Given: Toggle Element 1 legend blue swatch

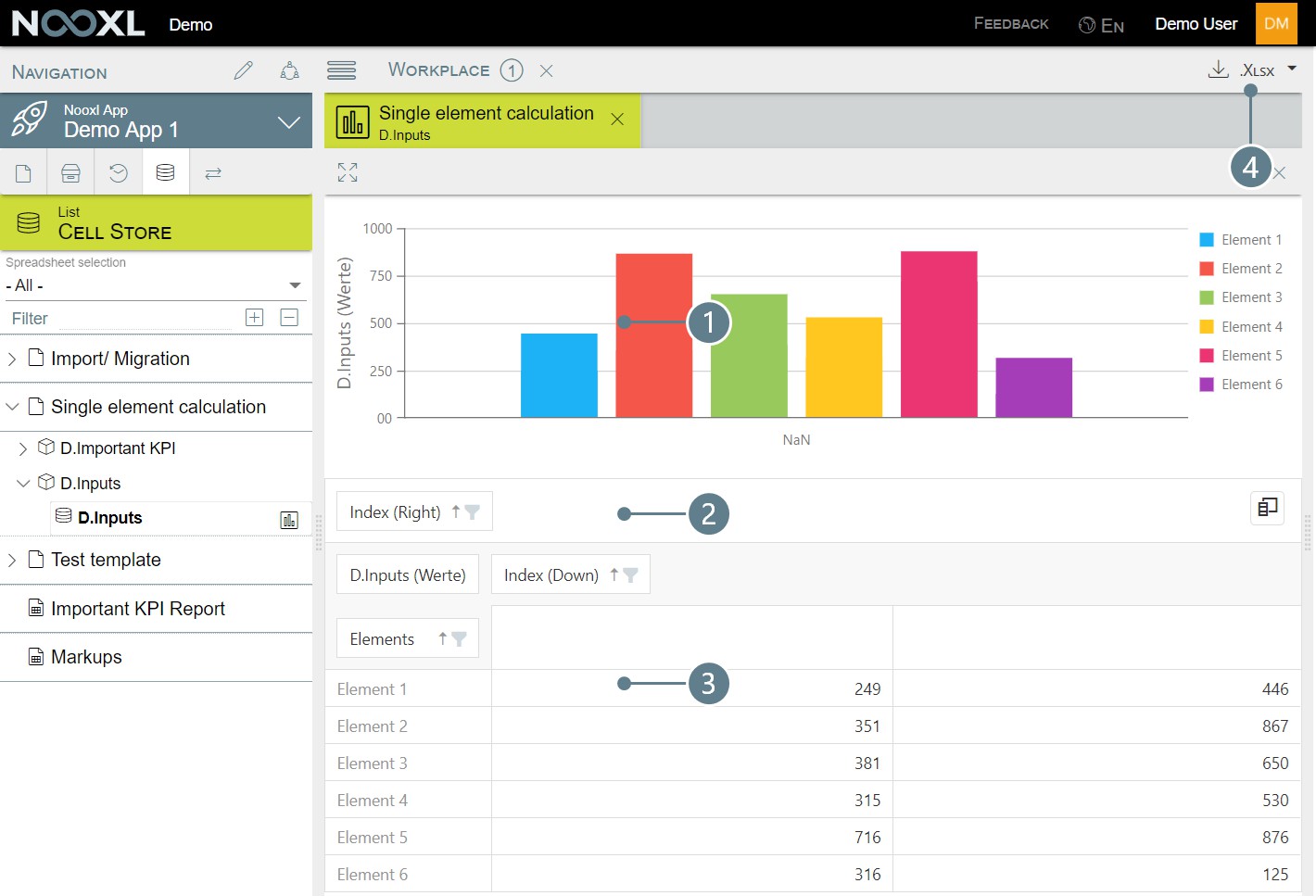Looking at the screenshot, I should pos(1207,240).
